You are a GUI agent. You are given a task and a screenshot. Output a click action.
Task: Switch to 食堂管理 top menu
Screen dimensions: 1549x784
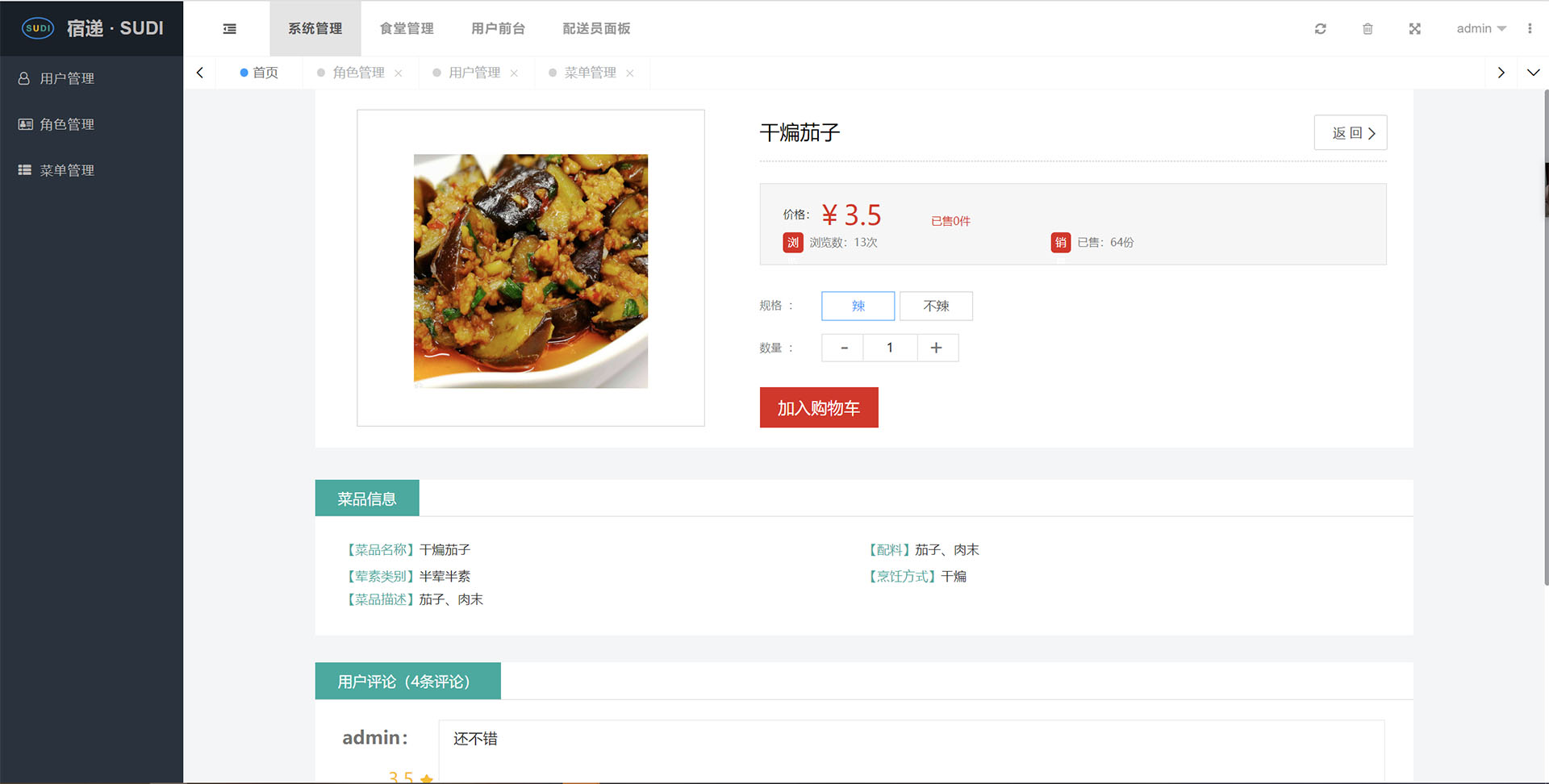click(407, 28)
